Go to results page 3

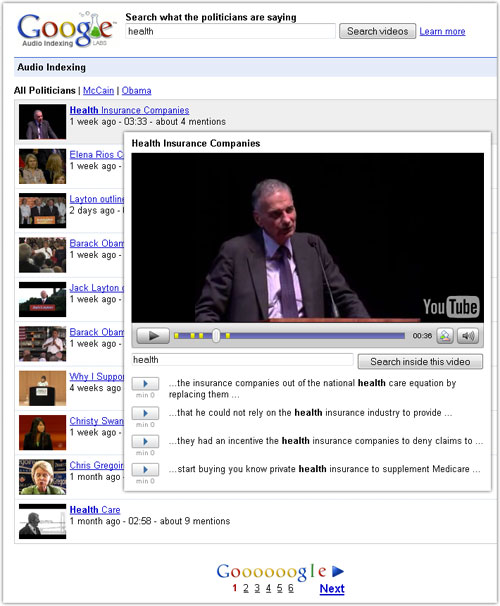click(x=257, y=588)
